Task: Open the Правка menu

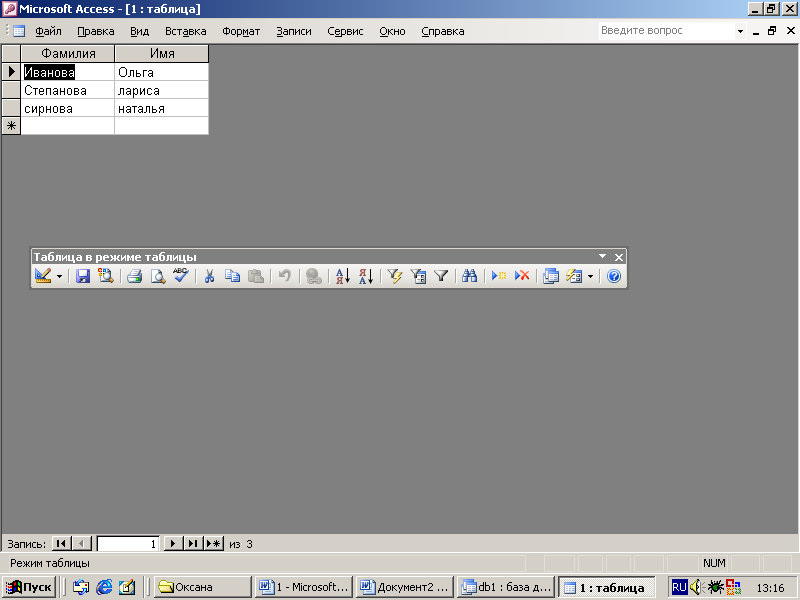Action: pos(95,31)
